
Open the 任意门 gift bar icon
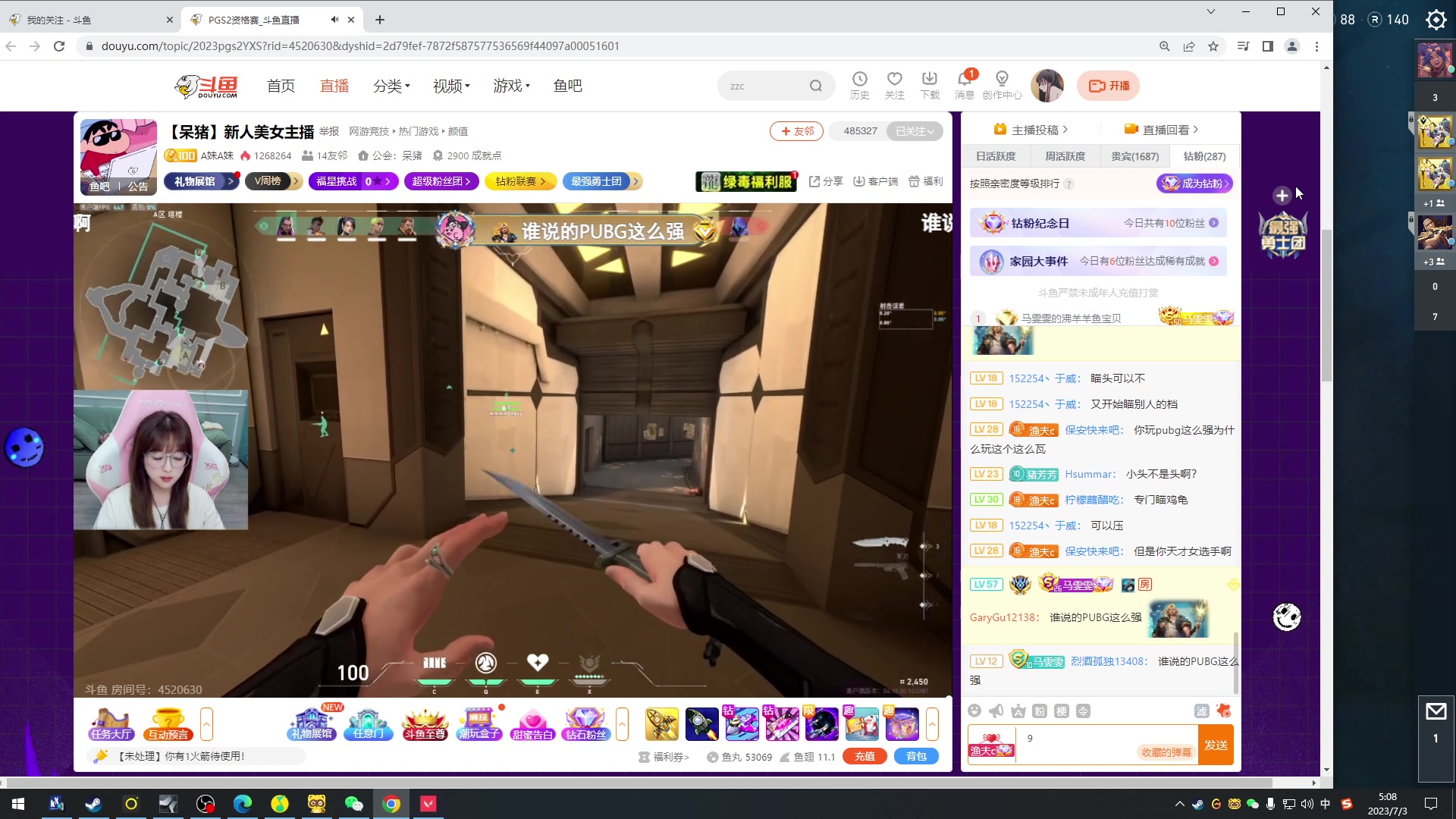click(x=369, y=724)
